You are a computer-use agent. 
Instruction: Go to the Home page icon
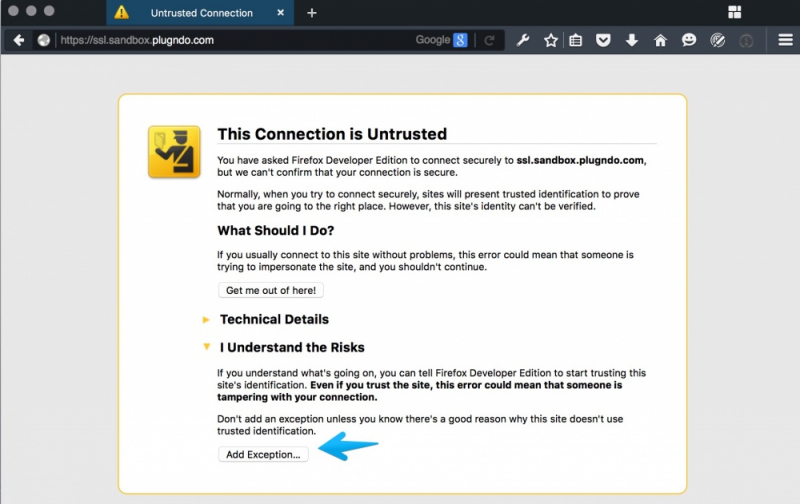660,41
